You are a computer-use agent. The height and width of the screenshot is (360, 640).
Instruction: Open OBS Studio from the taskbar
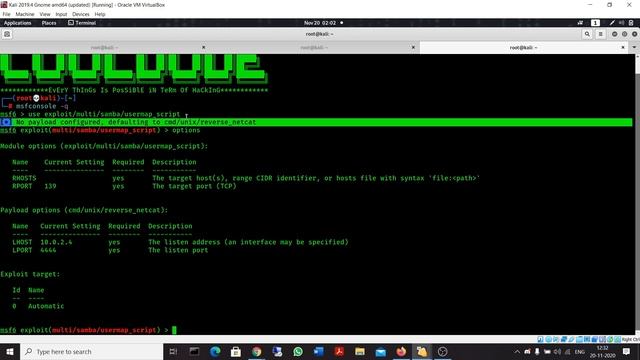click(442, 351)
